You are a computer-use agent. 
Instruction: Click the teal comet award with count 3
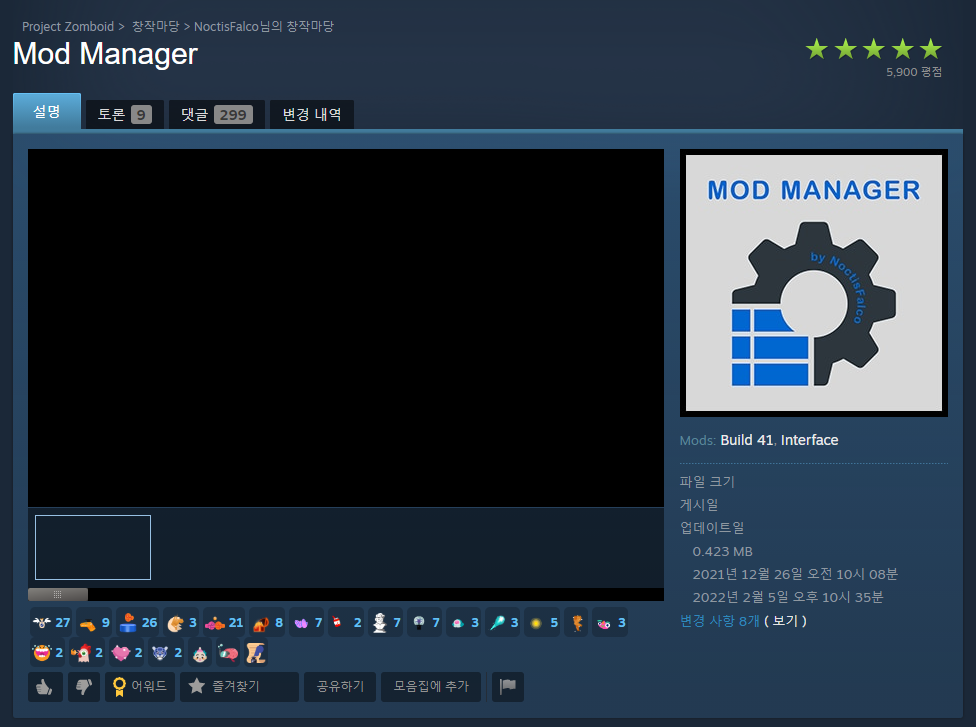pyautogui.click(x=503, y=622)
